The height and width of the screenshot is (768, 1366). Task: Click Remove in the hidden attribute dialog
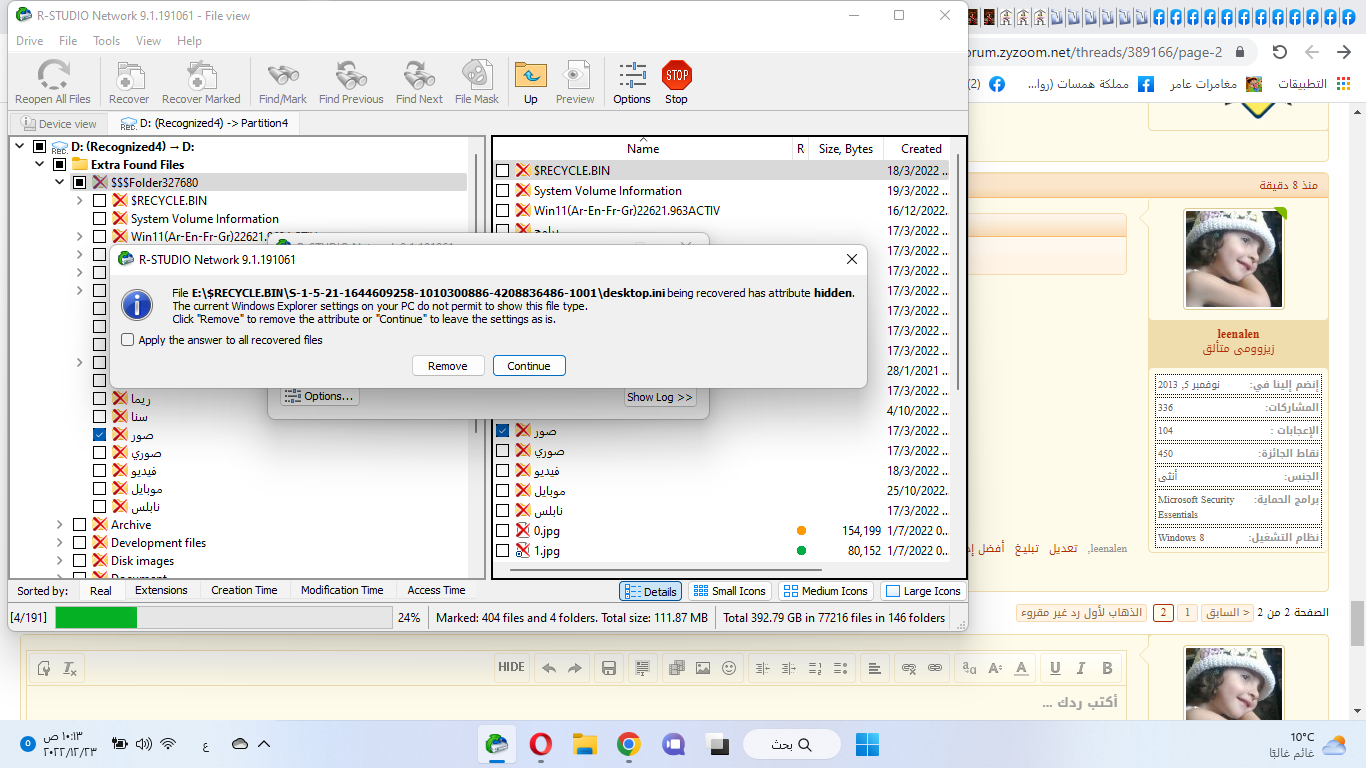click(x=448, y=366)
